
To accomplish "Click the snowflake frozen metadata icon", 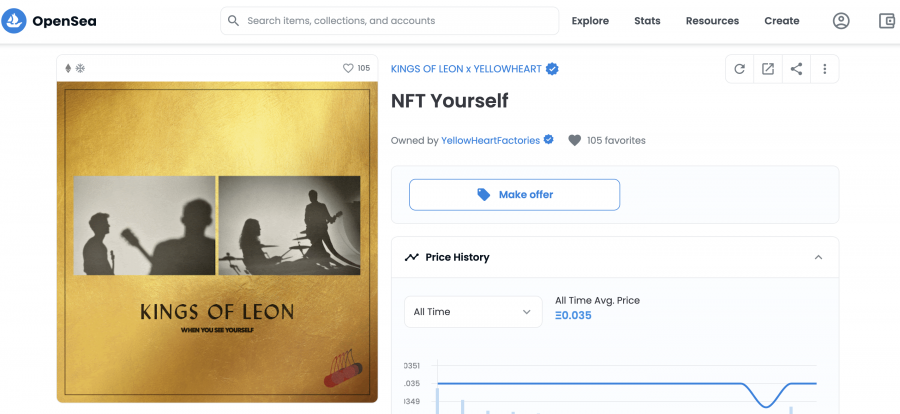I will coord(80,68).
